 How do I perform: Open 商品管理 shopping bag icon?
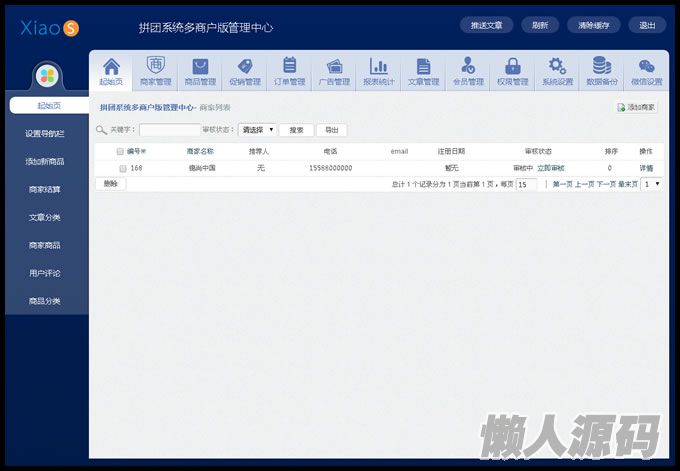200,71
